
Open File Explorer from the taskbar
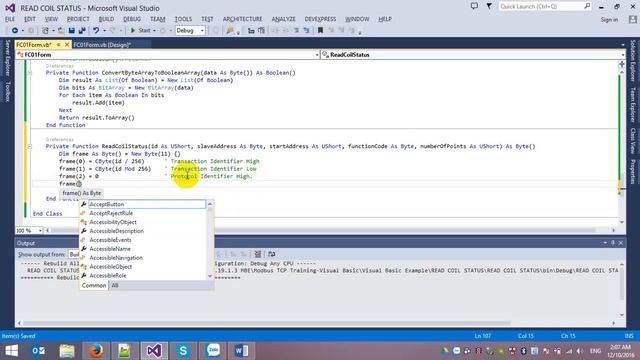tap(67, 351)
